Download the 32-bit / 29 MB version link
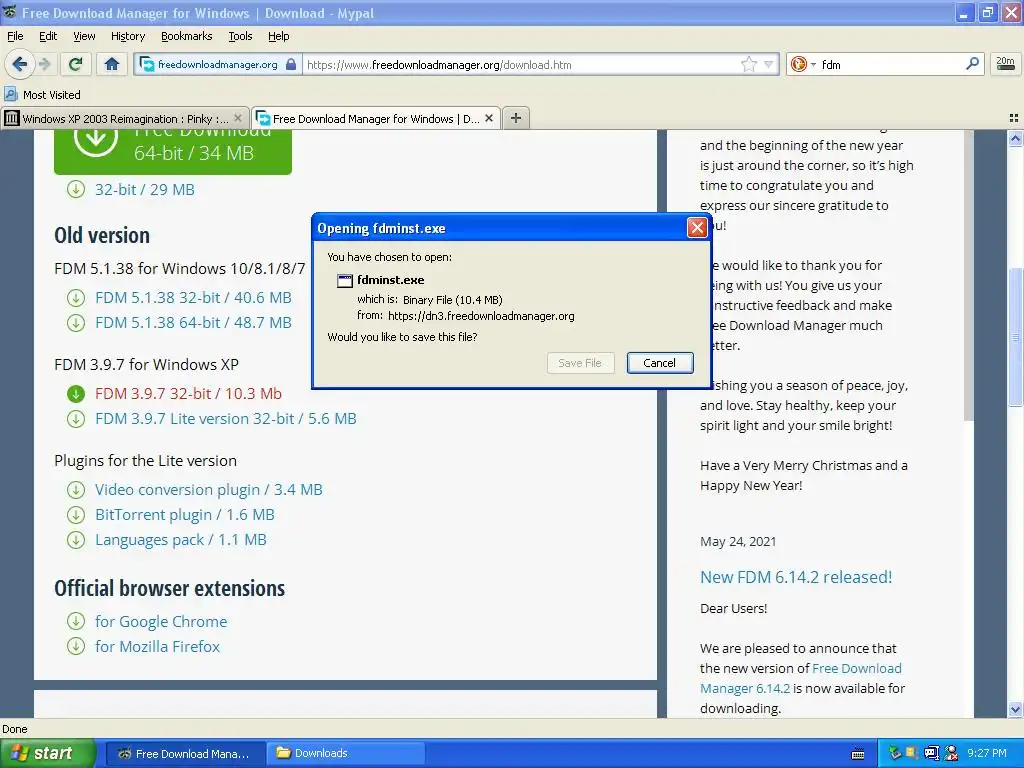This screenshot has width=1024, height=768. 144,189
